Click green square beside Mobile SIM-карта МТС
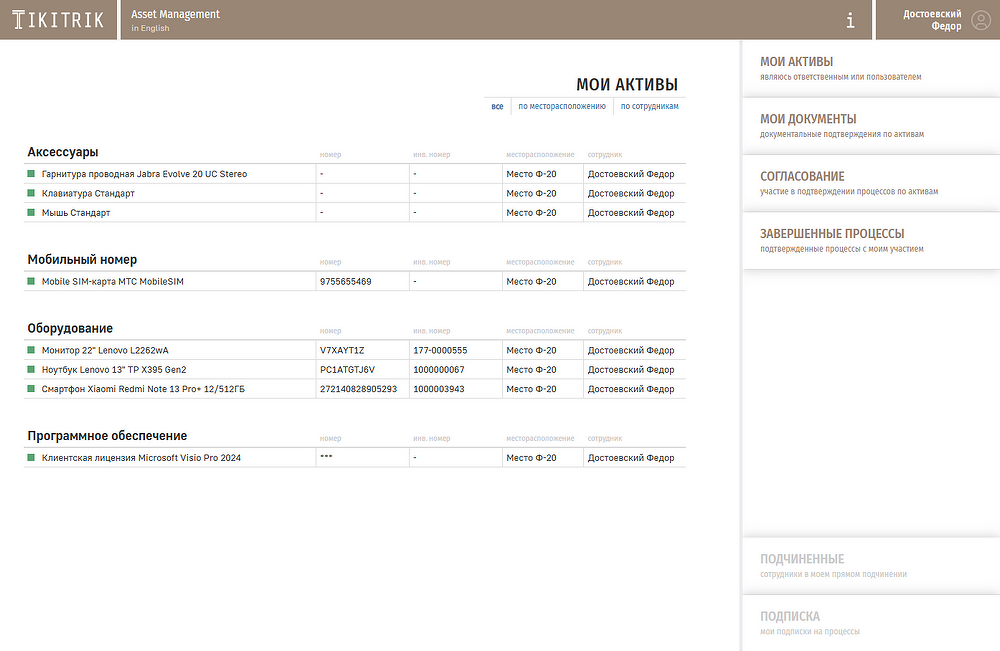 tap(31, 282)
